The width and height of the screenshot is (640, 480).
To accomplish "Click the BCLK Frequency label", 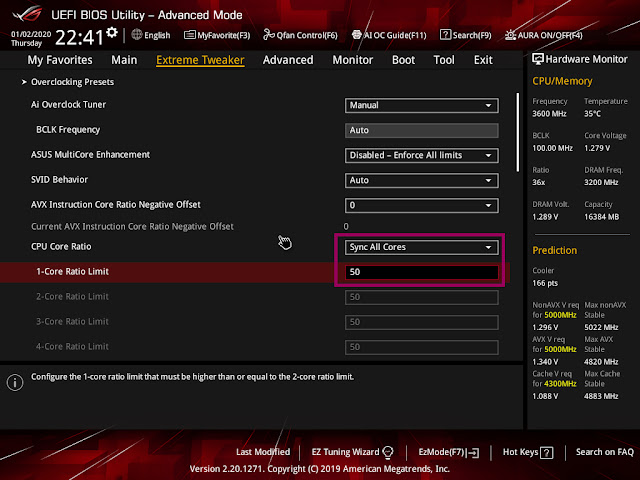I will [68, 130].
